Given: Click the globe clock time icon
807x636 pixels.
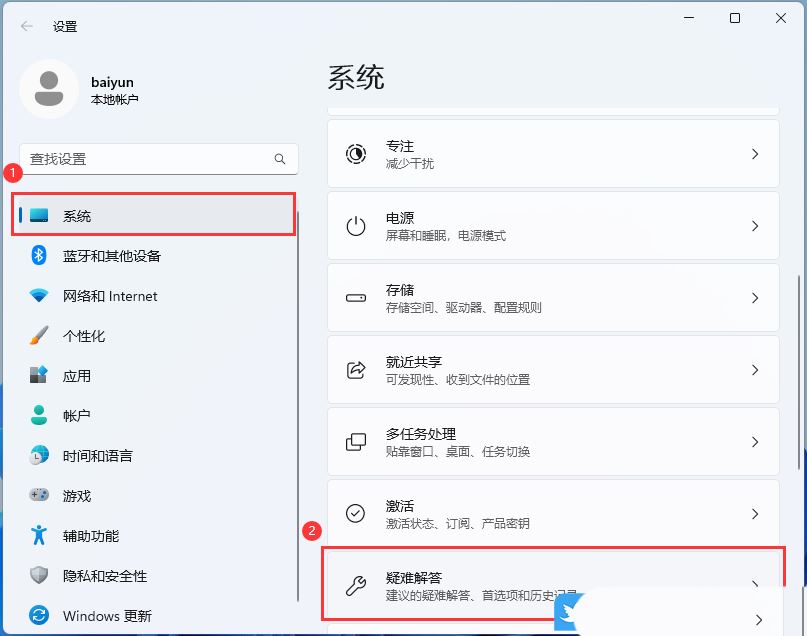Looking at the screenshot, I should [x=39, y=455].
